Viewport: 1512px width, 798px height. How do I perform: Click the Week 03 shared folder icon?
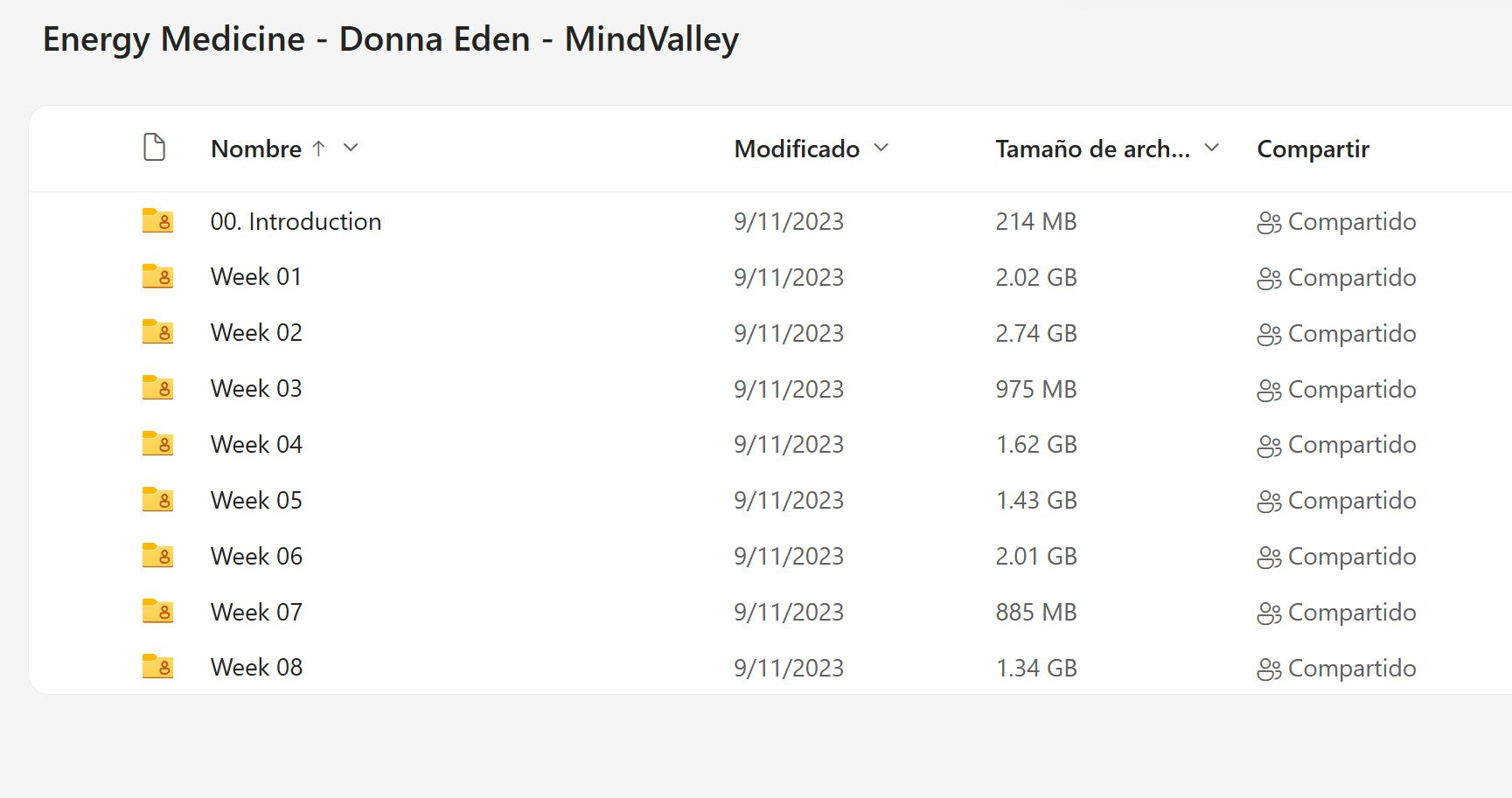[157, 388]
